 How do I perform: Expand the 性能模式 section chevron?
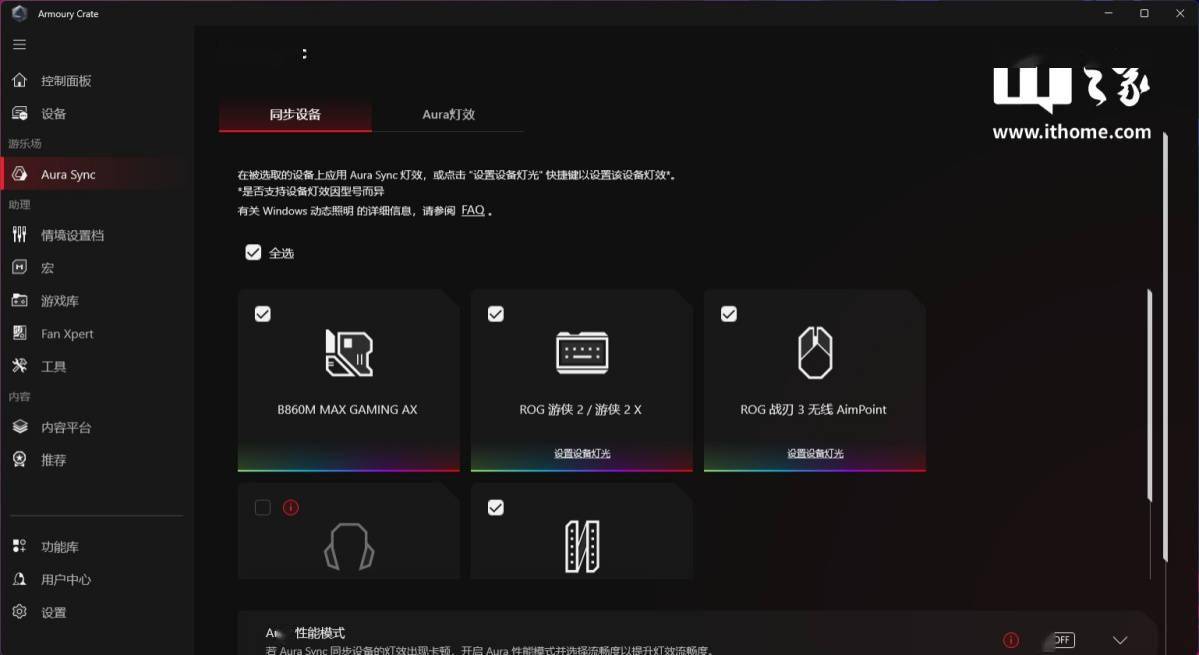point(1120,639)
